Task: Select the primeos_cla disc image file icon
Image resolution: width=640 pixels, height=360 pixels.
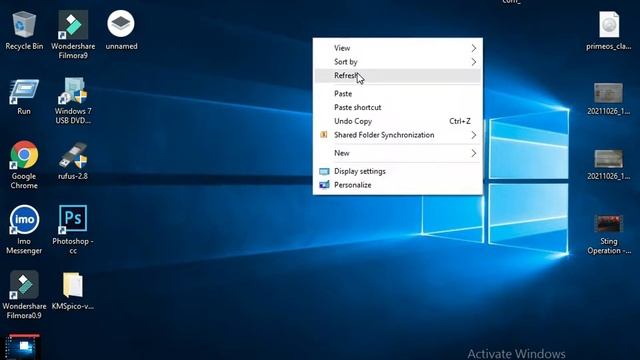Action: coord(609,24)
